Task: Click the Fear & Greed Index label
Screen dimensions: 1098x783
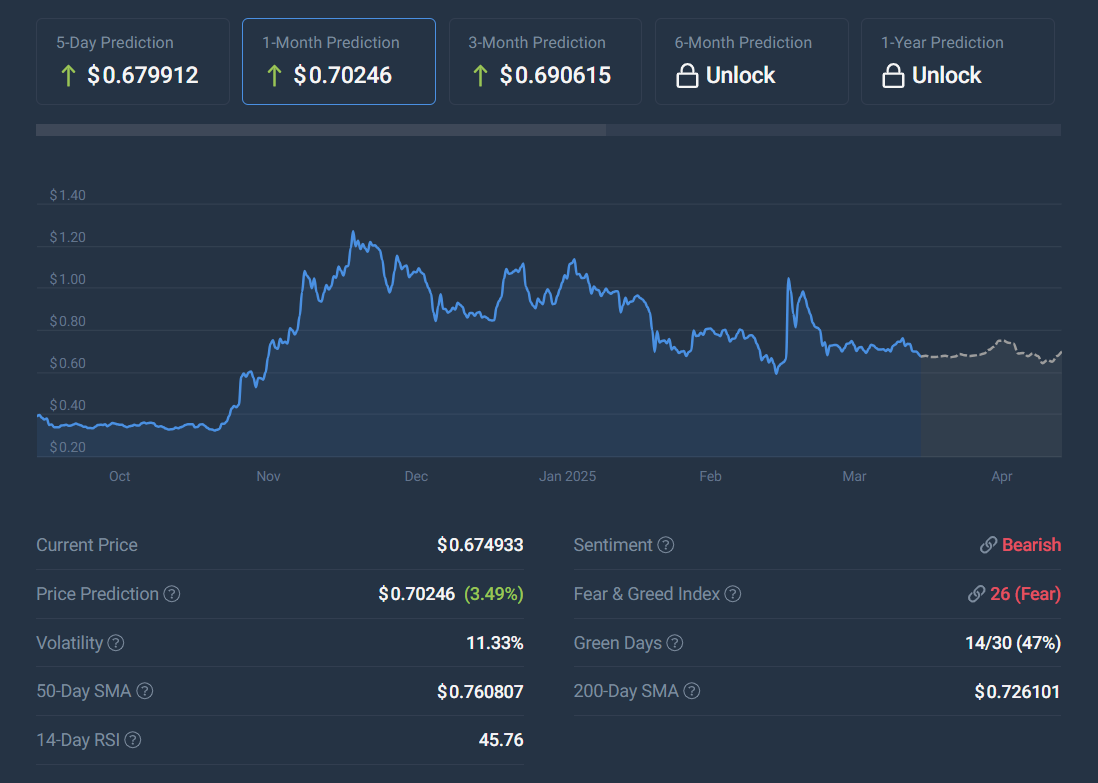Action: tap(646, 594)
